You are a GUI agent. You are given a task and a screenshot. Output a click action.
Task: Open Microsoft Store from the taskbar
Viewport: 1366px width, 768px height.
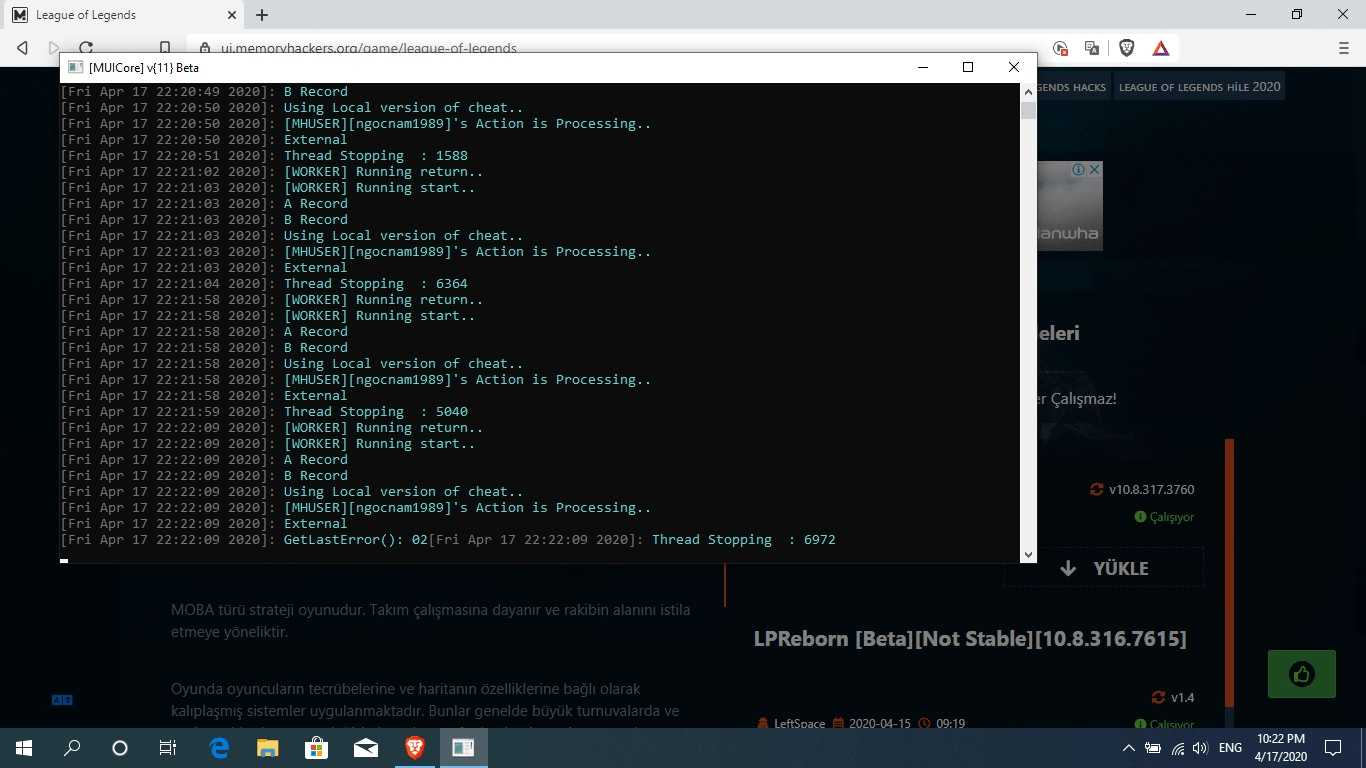[316, 748]
